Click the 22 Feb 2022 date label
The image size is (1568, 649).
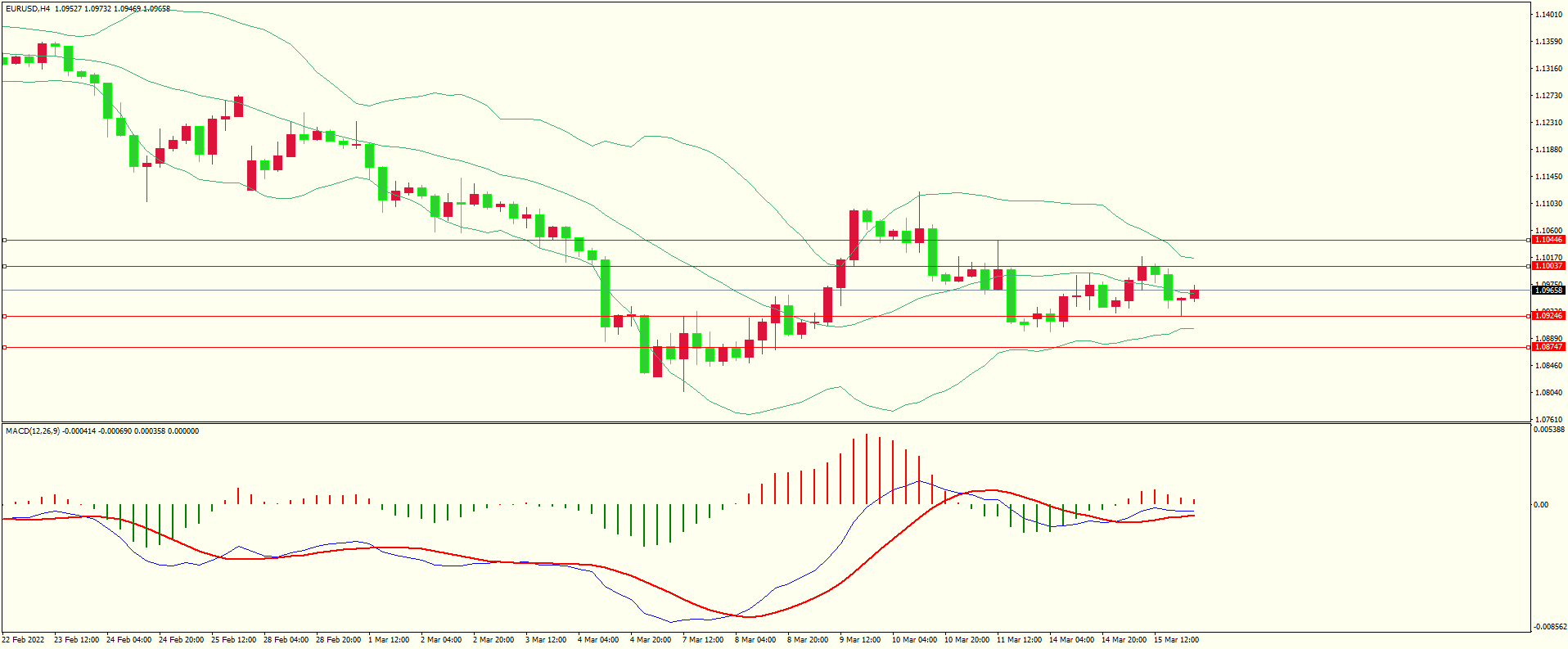(23, 640)
